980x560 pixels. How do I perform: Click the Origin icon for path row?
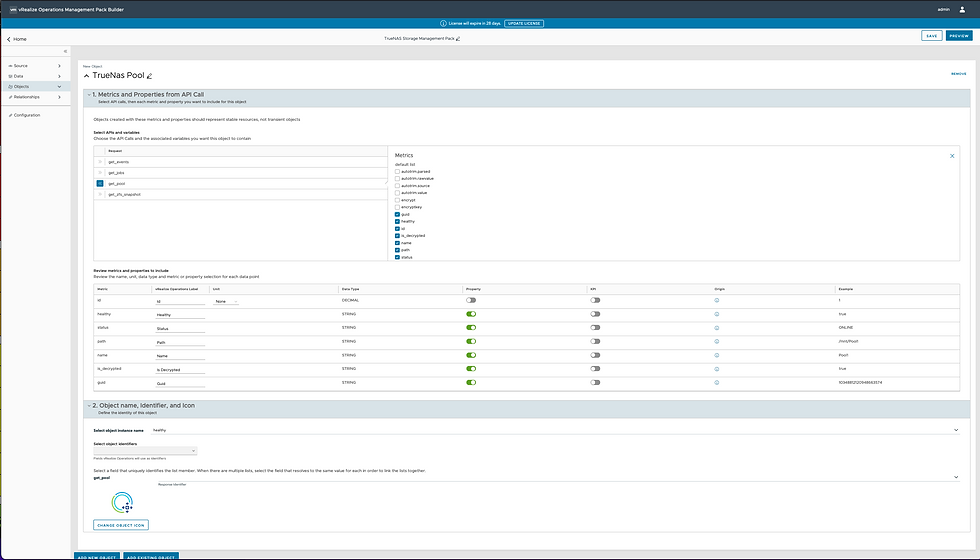click(717, 342)
